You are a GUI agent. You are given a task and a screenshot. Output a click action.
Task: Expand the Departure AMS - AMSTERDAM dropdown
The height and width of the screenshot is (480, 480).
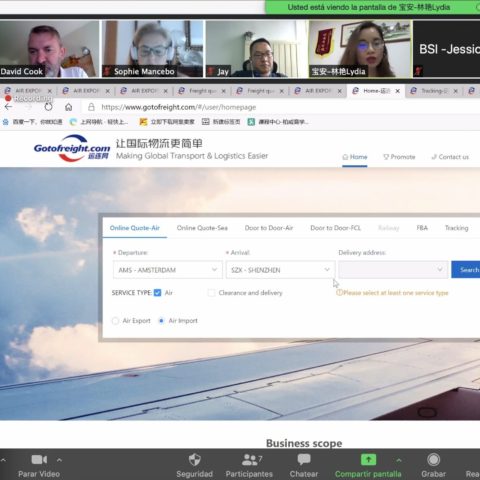coord(168,270)
